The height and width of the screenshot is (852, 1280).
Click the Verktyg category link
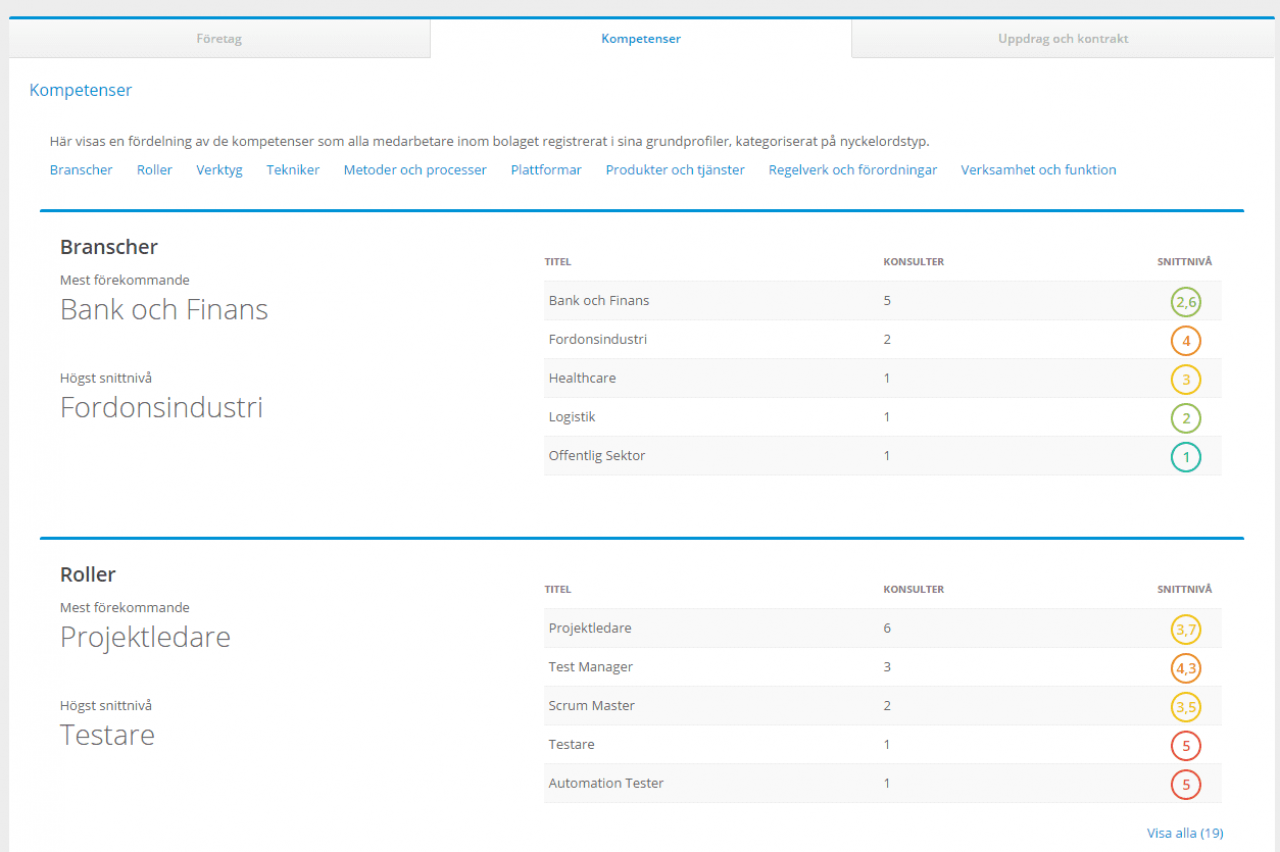tap(219, 170)
